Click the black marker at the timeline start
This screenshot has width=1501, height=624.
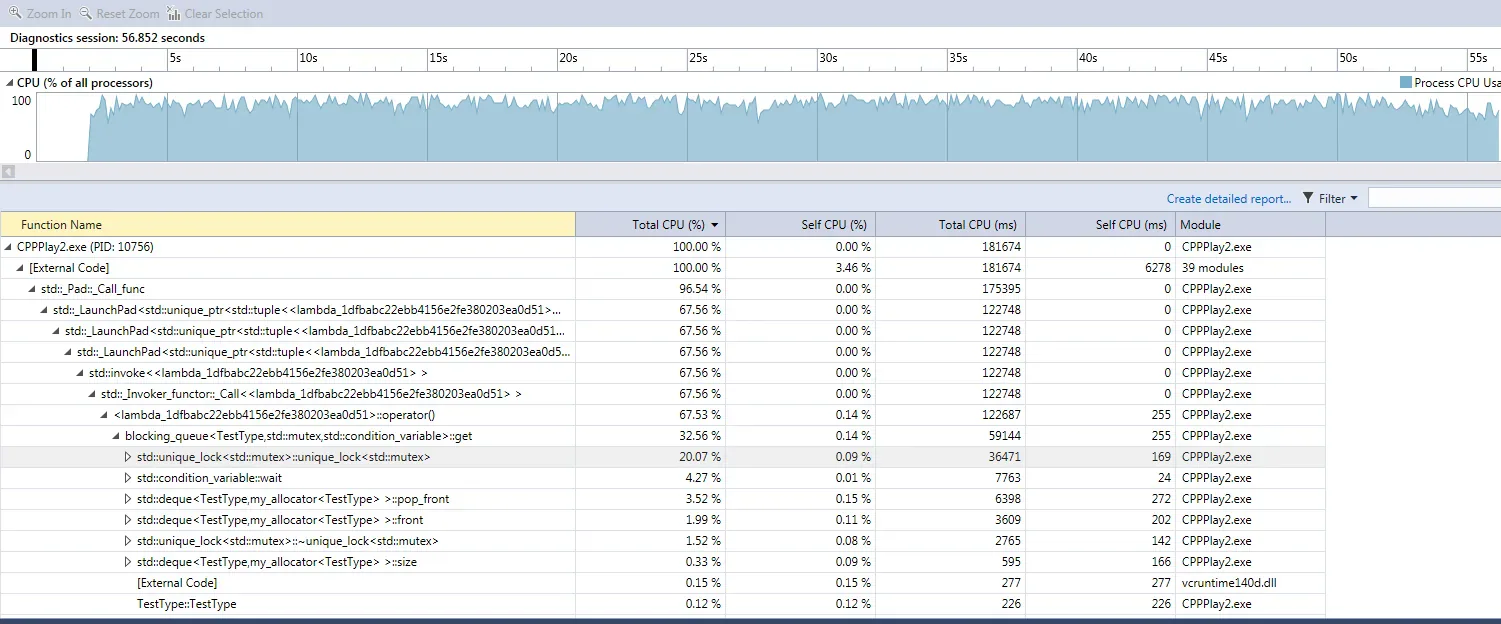pos(35,59)
